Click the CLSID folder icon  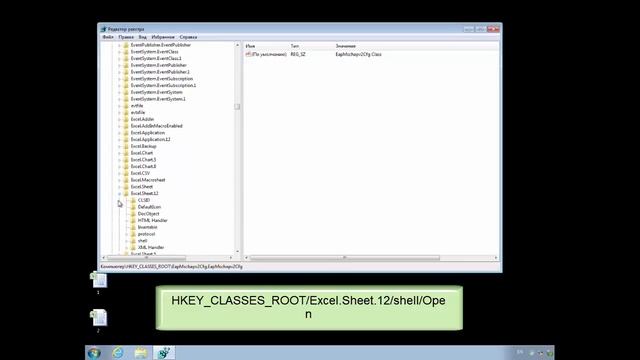133,200
